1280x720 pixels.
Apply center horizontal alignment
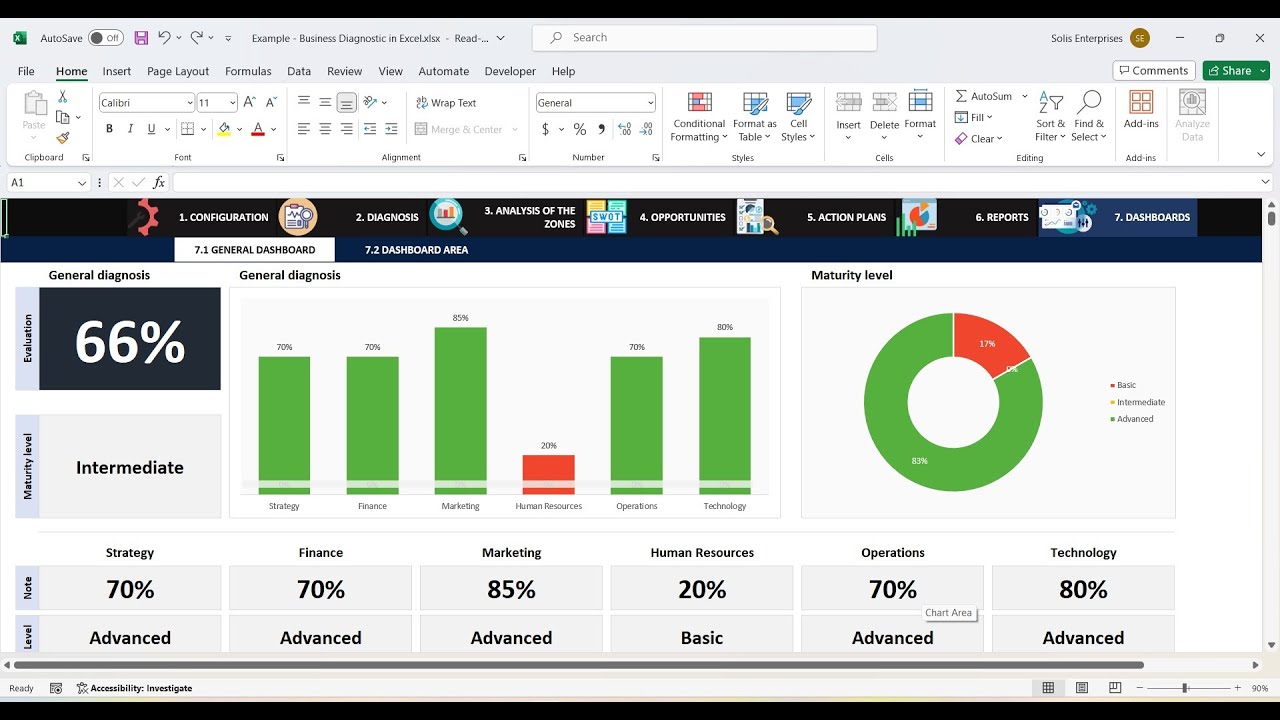coord(325,129)
